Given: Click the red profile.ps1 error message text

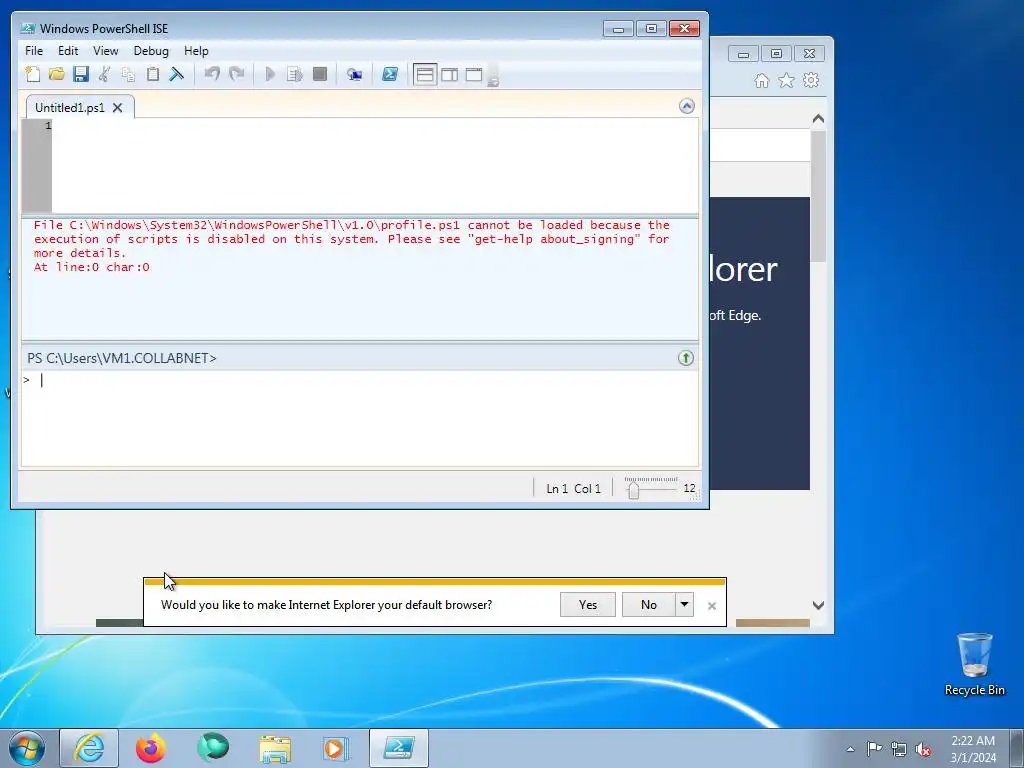Looking at the screenshot, I should 352,246.
